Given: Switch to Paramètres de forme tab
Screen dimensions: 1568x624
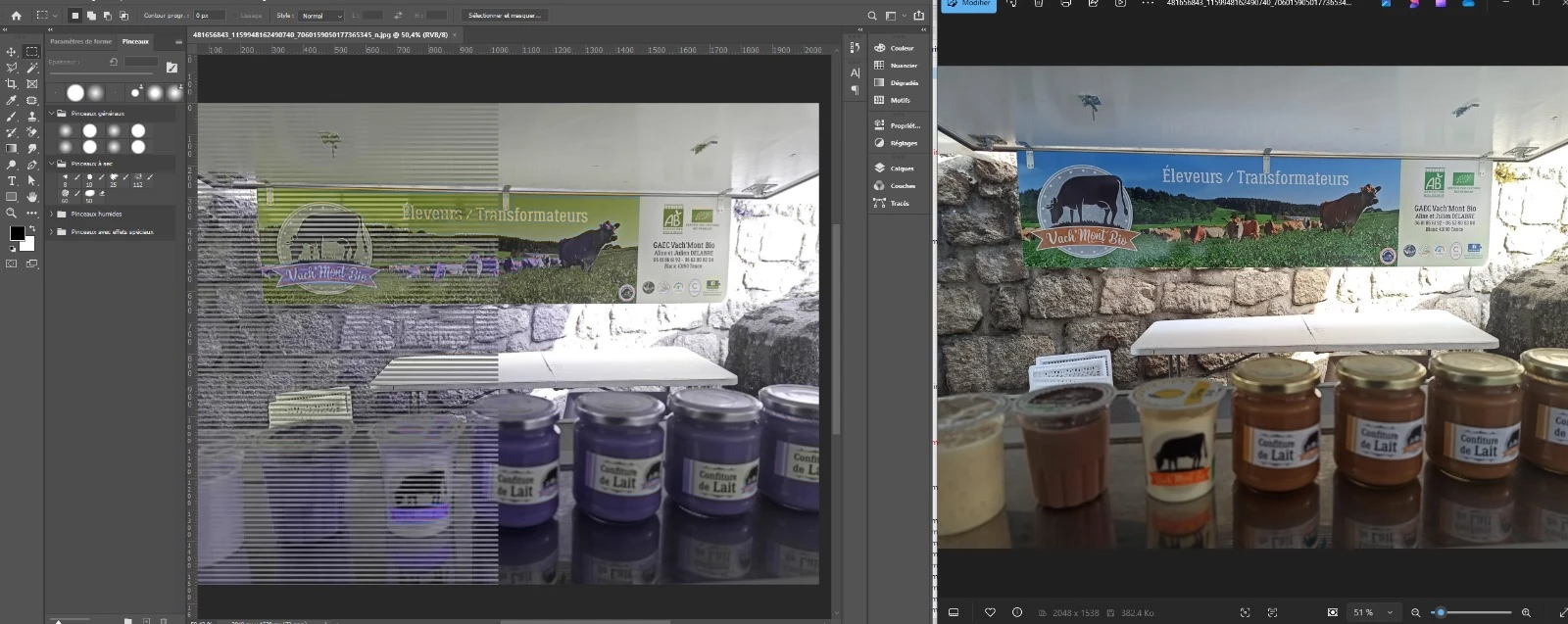Looking at the screenshot, I should pyautogui.click(x=81, y=42).
